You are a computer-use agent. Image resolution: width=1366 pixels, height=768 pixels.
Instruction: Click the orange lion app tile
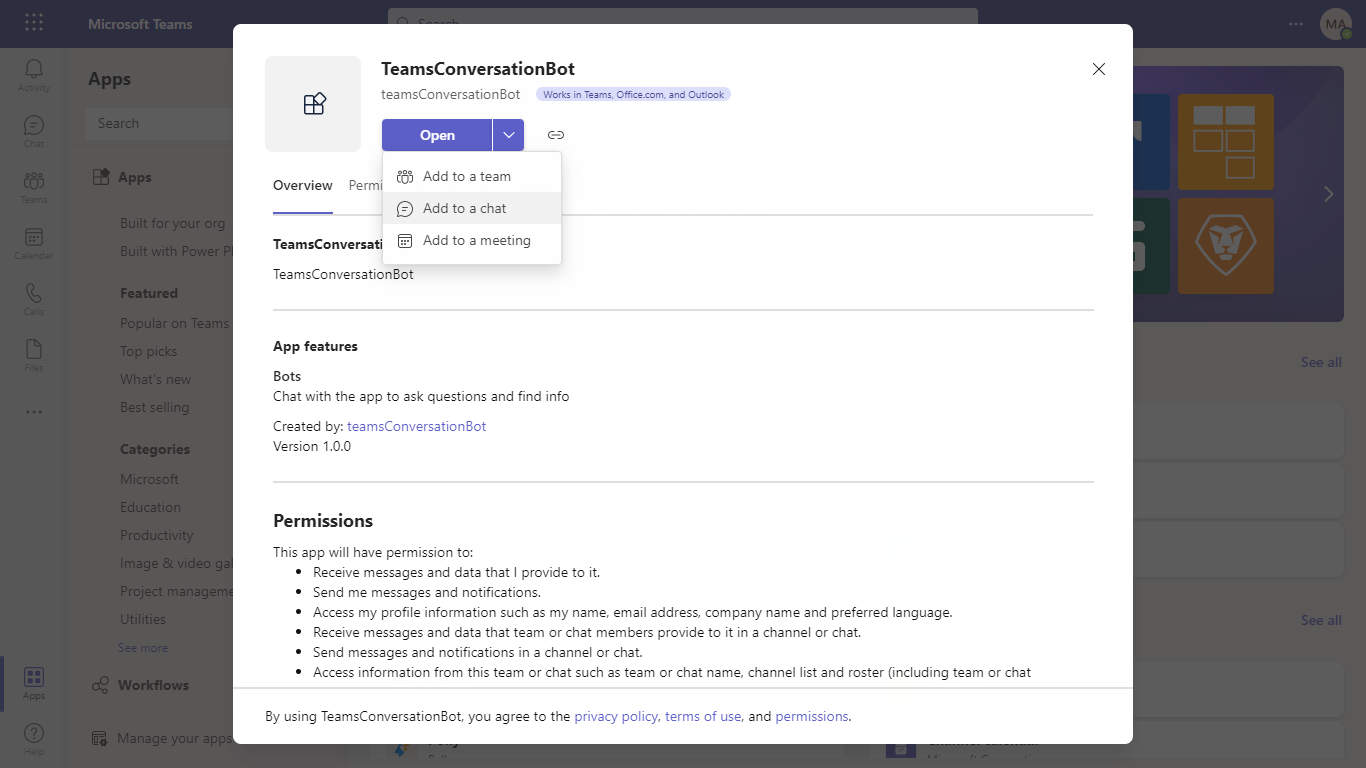1226,246
